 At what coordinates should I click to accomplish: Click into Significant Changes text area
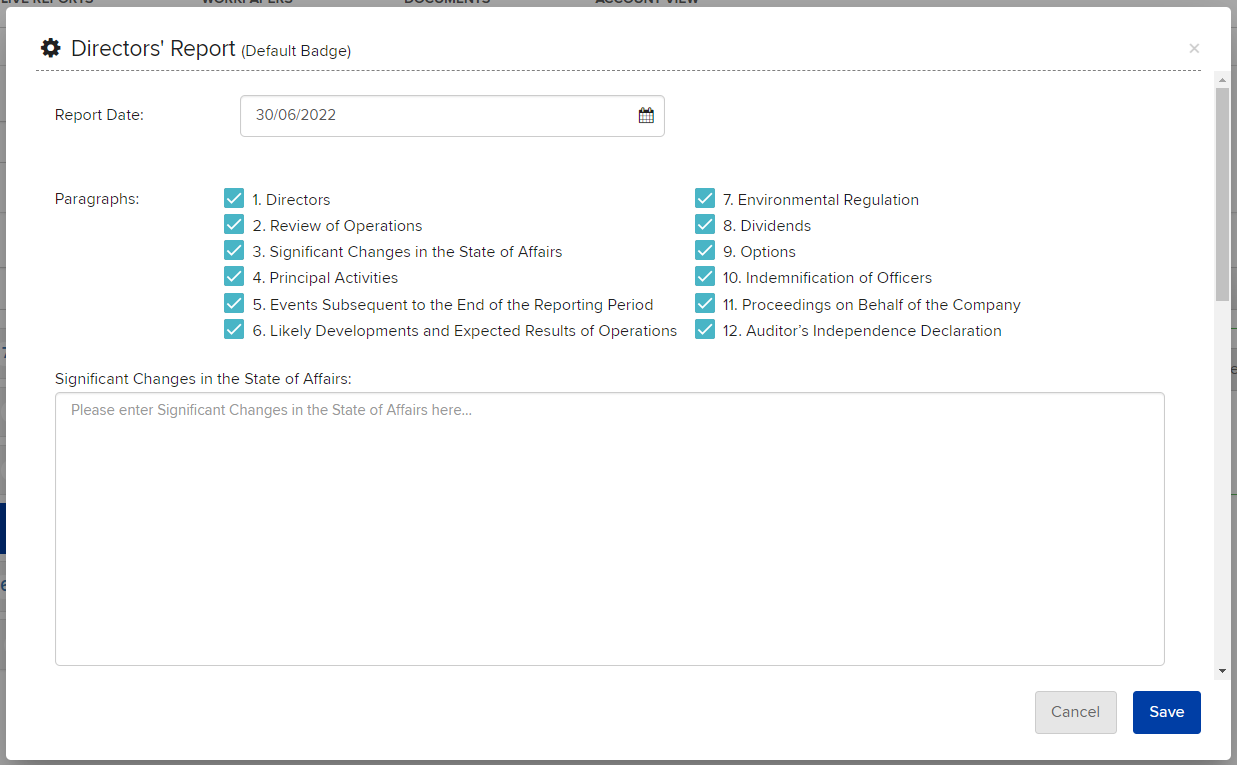(610, 529)
